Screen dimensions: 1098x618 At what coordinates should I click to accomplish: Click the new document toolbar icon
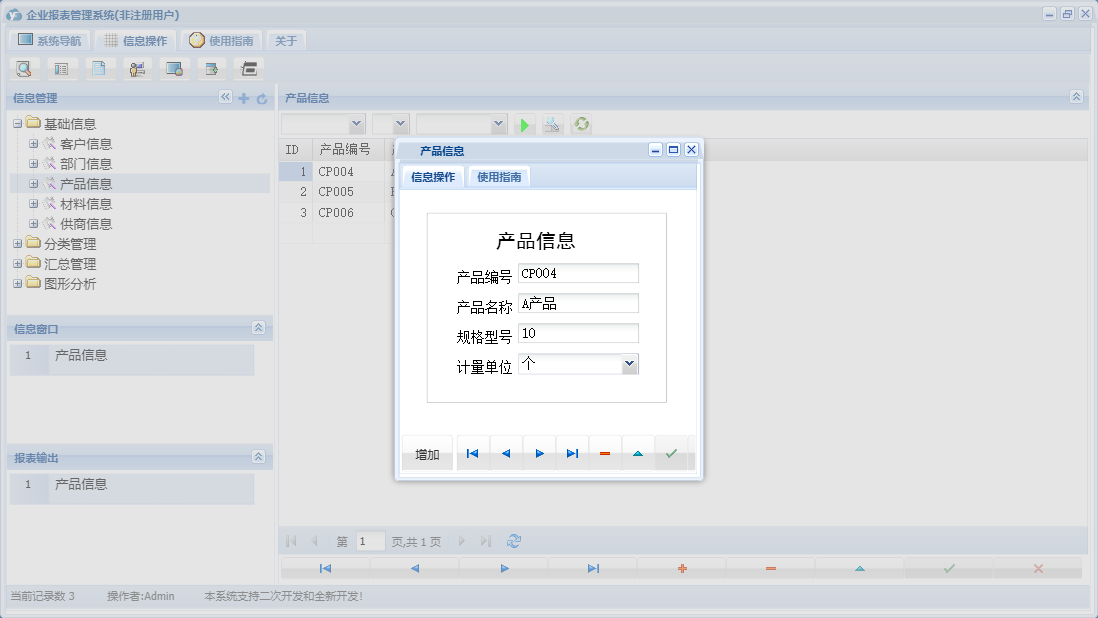[98, 68]
